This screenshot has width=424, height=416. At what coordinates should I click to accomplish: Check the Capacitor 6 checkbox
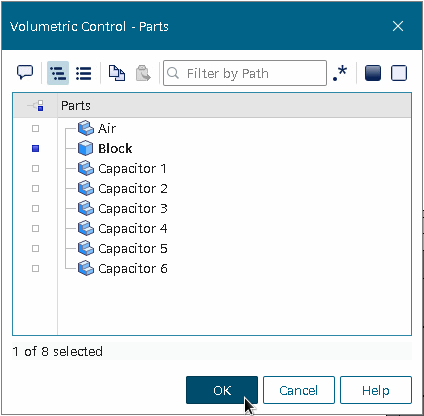pos(35,268)
